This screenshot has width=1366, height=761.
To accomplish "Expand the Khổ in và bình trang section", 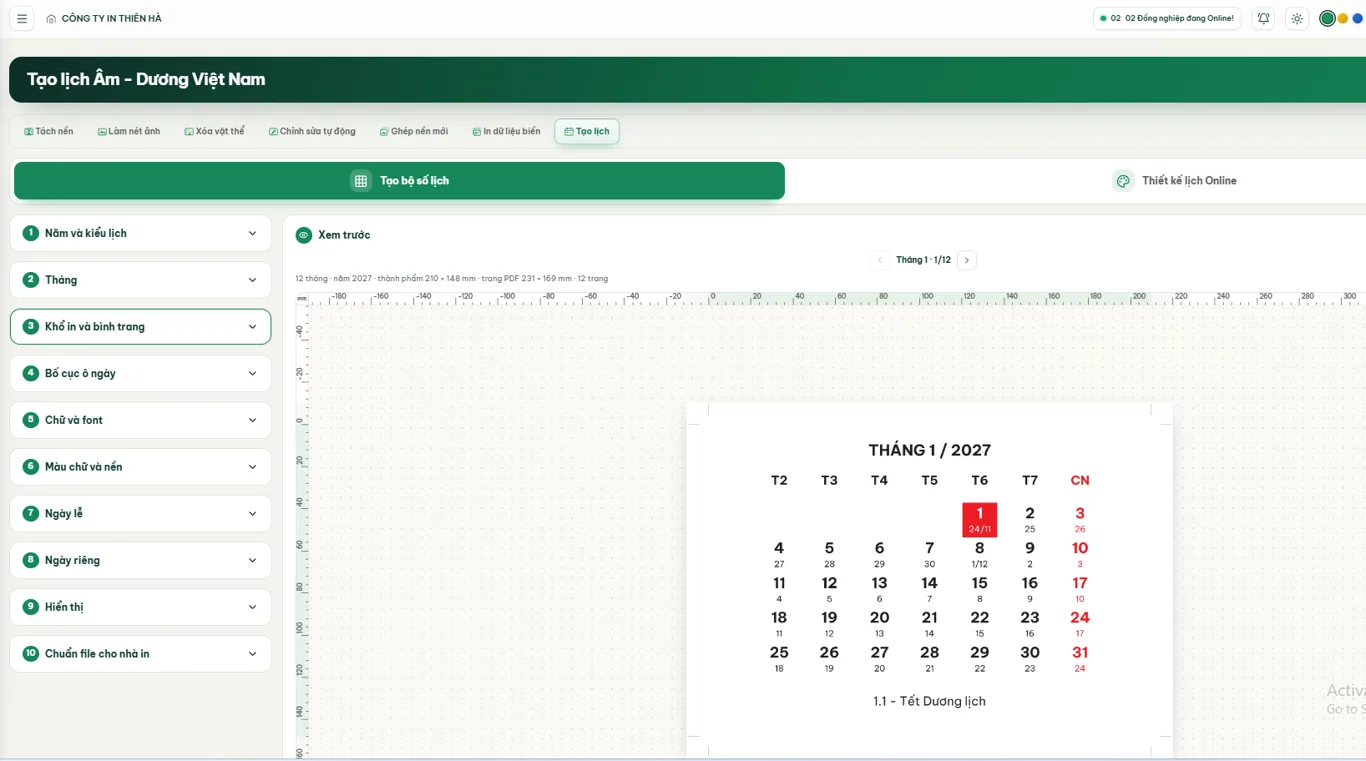I will [141, 327].
